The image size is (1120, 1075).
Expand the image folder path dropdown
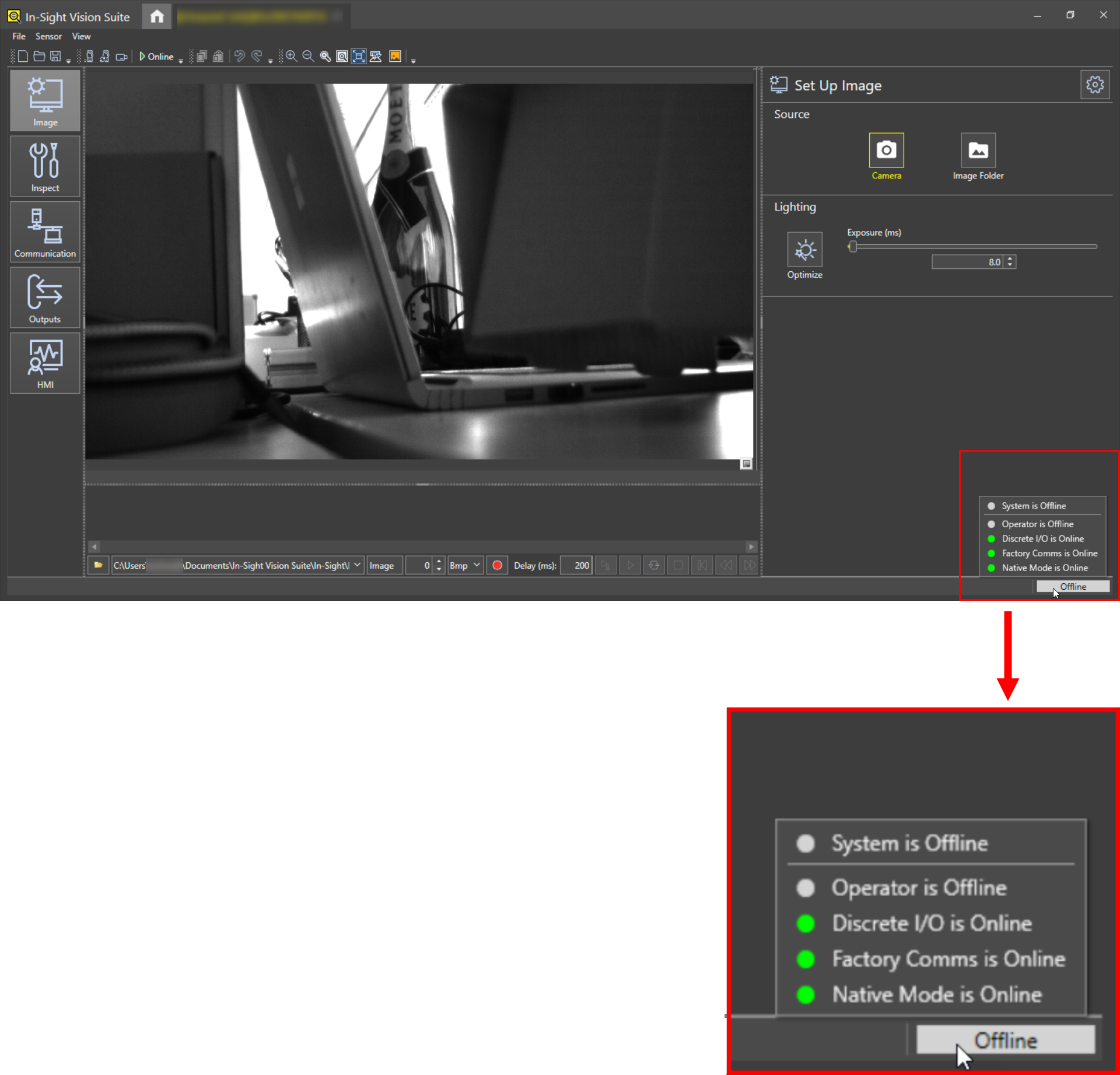357,565
